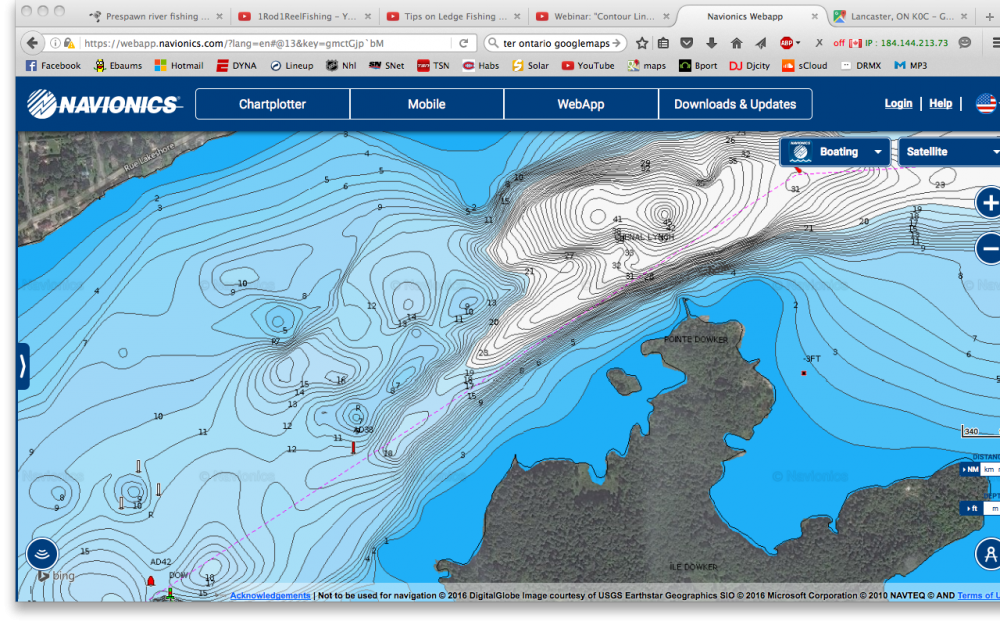1000x625 pixels.
Task: Open DRMX bookmark
Action: point(861,65)
